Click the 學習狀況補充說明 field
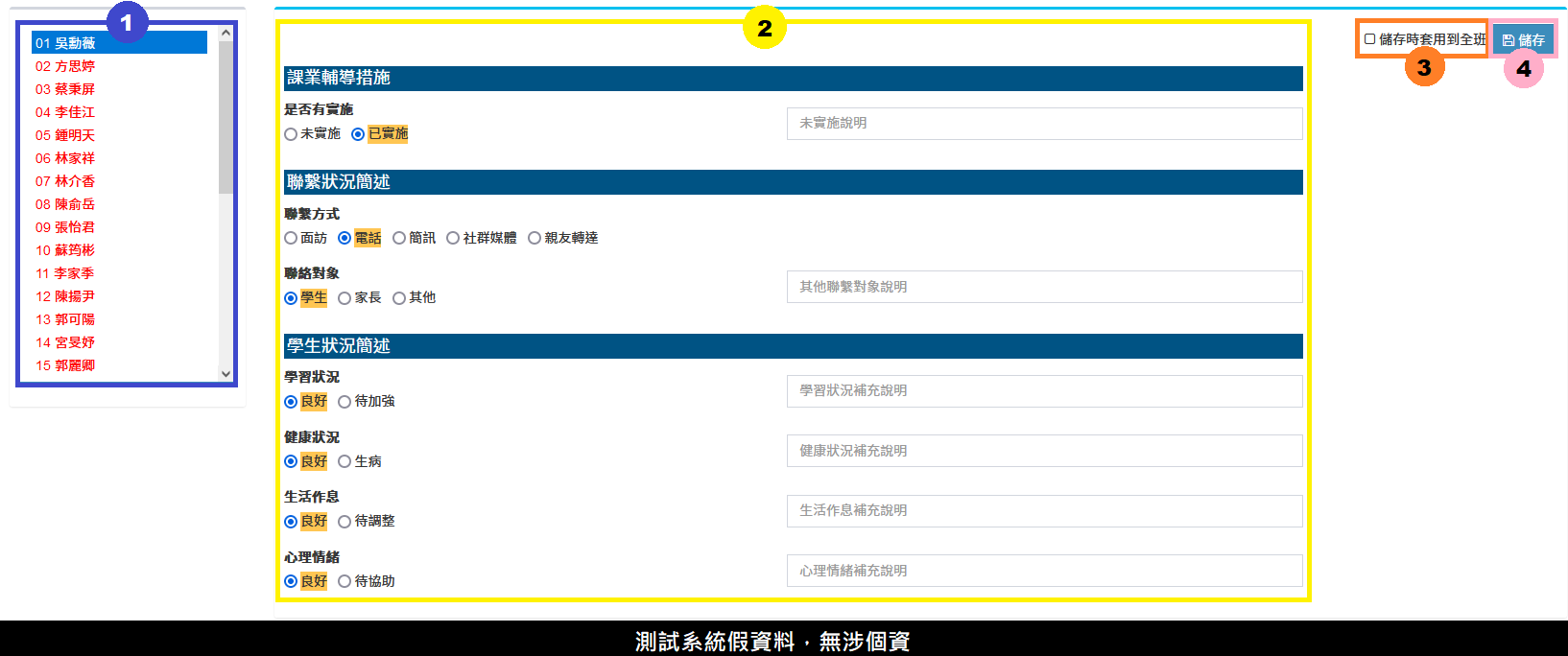The width and height of the screenshot is (1568, 656). coord(1044,391)
